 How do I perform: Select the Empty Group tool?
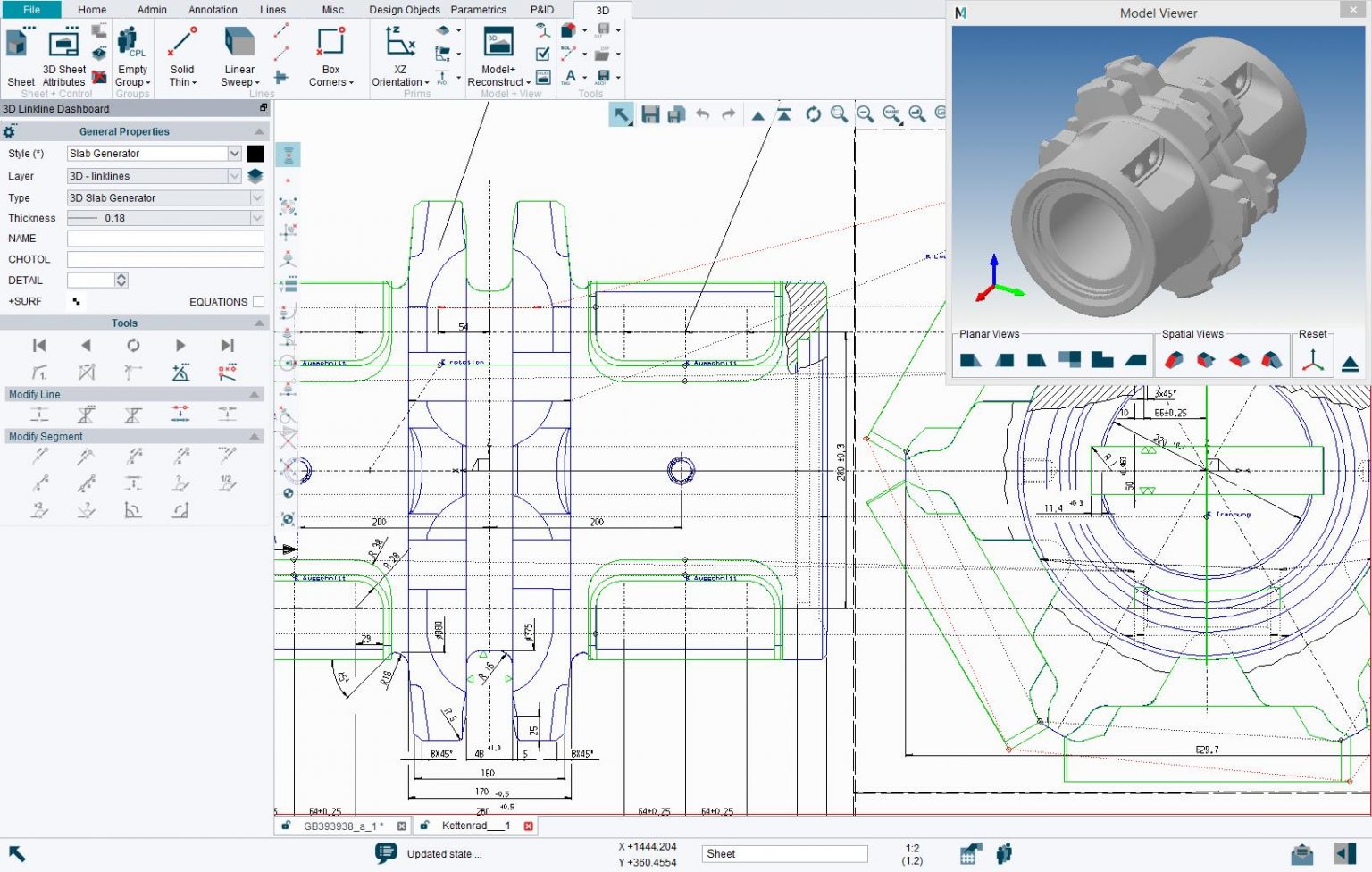[131, 54]
